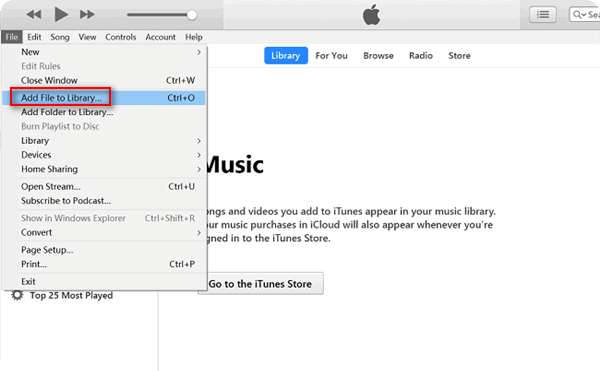600x371 pixels.
Task: Switch to the Store tab
Action: [459, 56]
